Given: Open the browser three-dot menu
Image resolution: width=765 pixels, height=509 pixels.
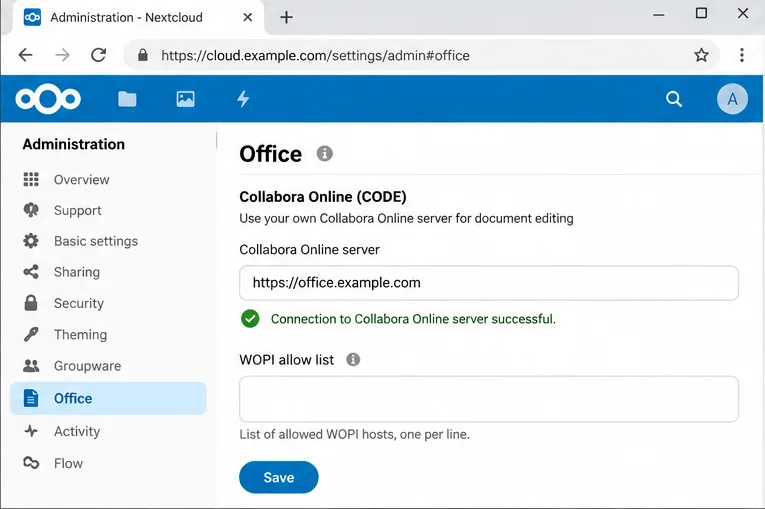Looking at the screenshot, I should 742,55.
